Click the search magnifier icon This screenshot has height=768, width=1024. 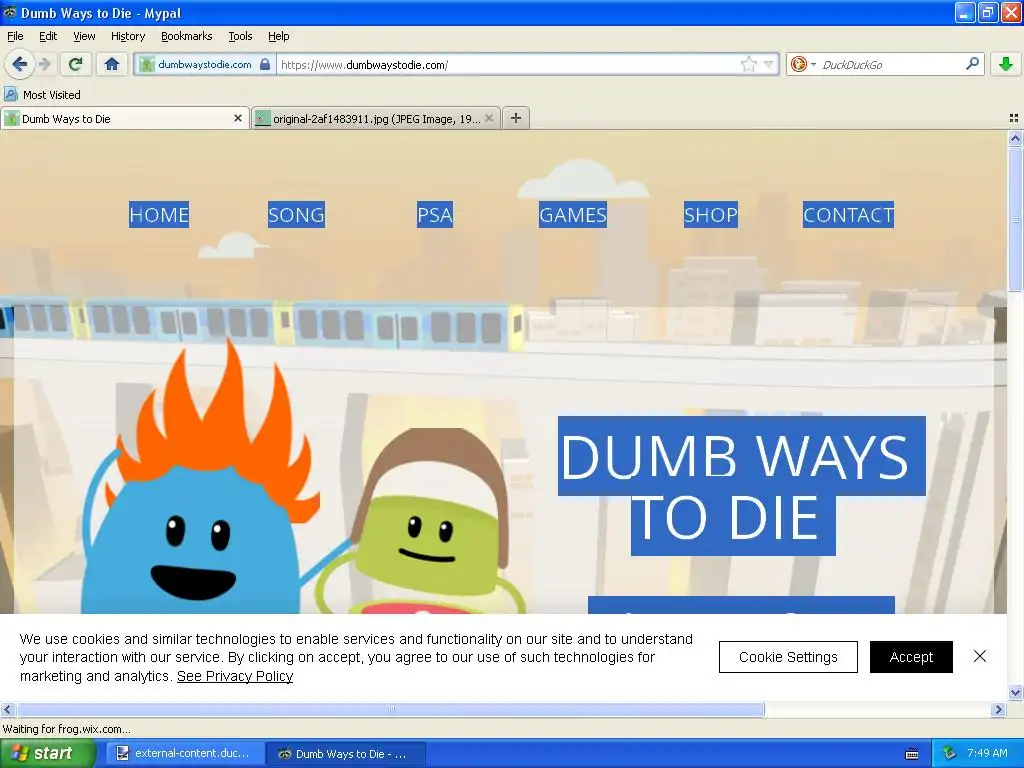point(972,64)
